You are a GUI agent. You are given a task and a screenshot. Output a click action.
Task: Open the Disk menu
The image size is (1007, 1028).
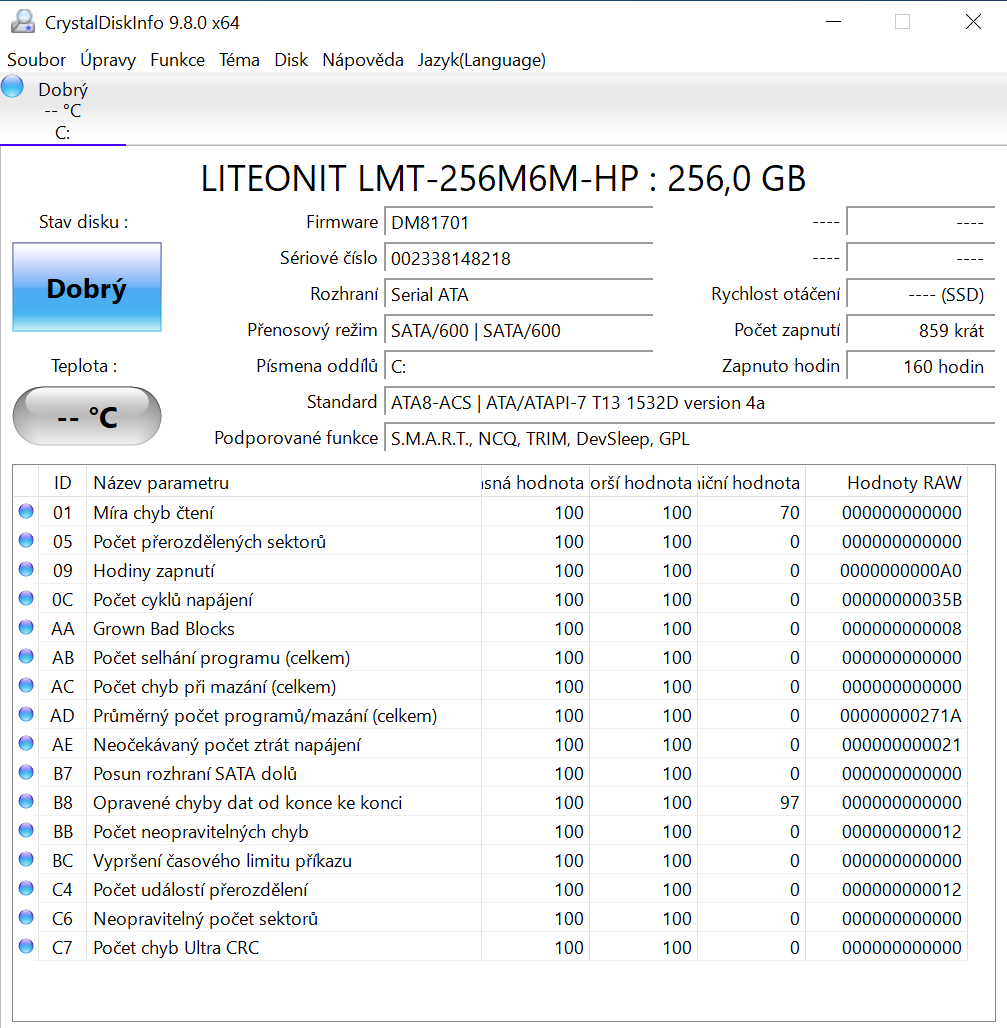[x=291, y=60]
